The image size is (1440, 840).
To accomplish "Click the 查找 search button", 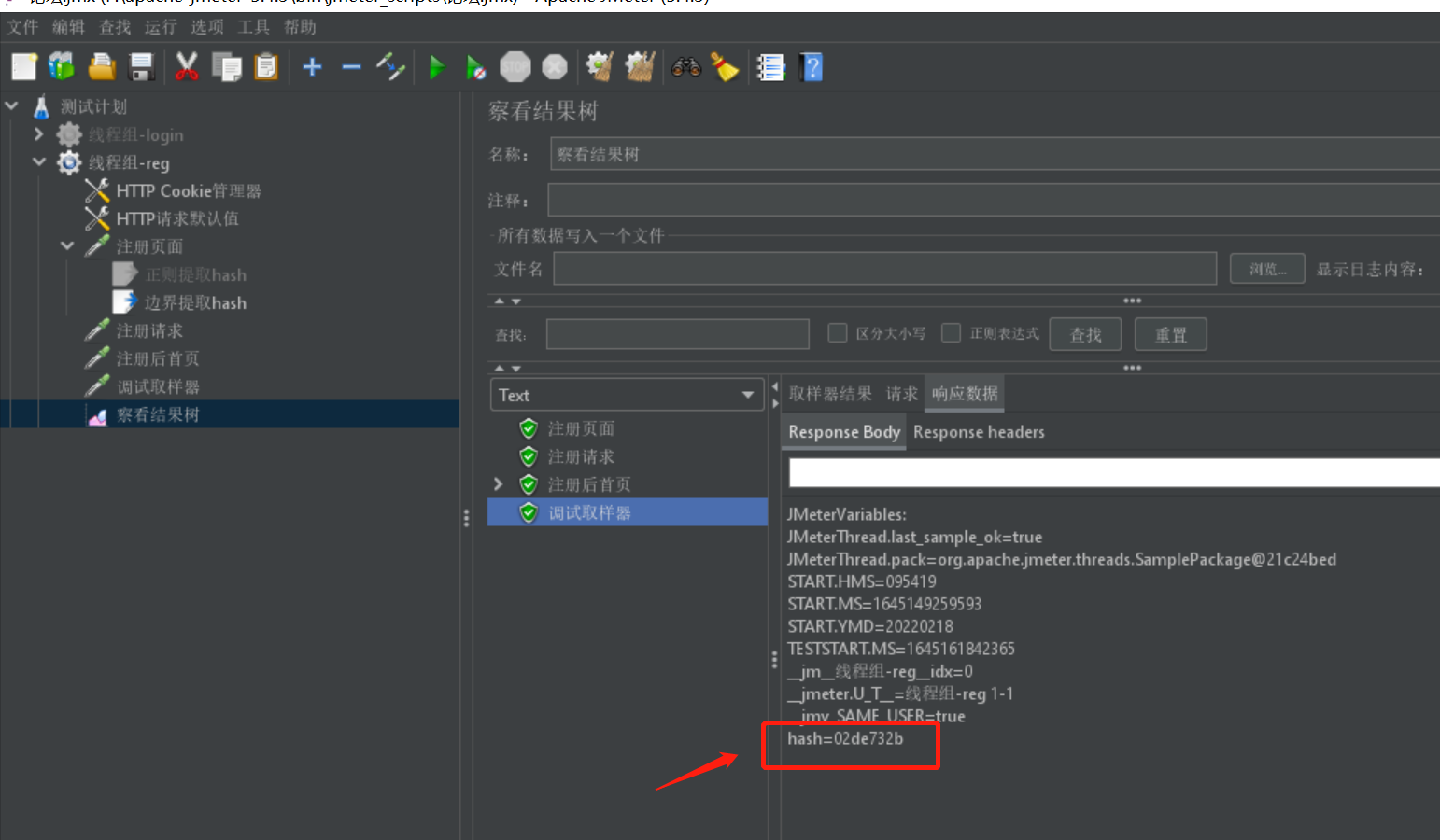I will (1085, 334).
